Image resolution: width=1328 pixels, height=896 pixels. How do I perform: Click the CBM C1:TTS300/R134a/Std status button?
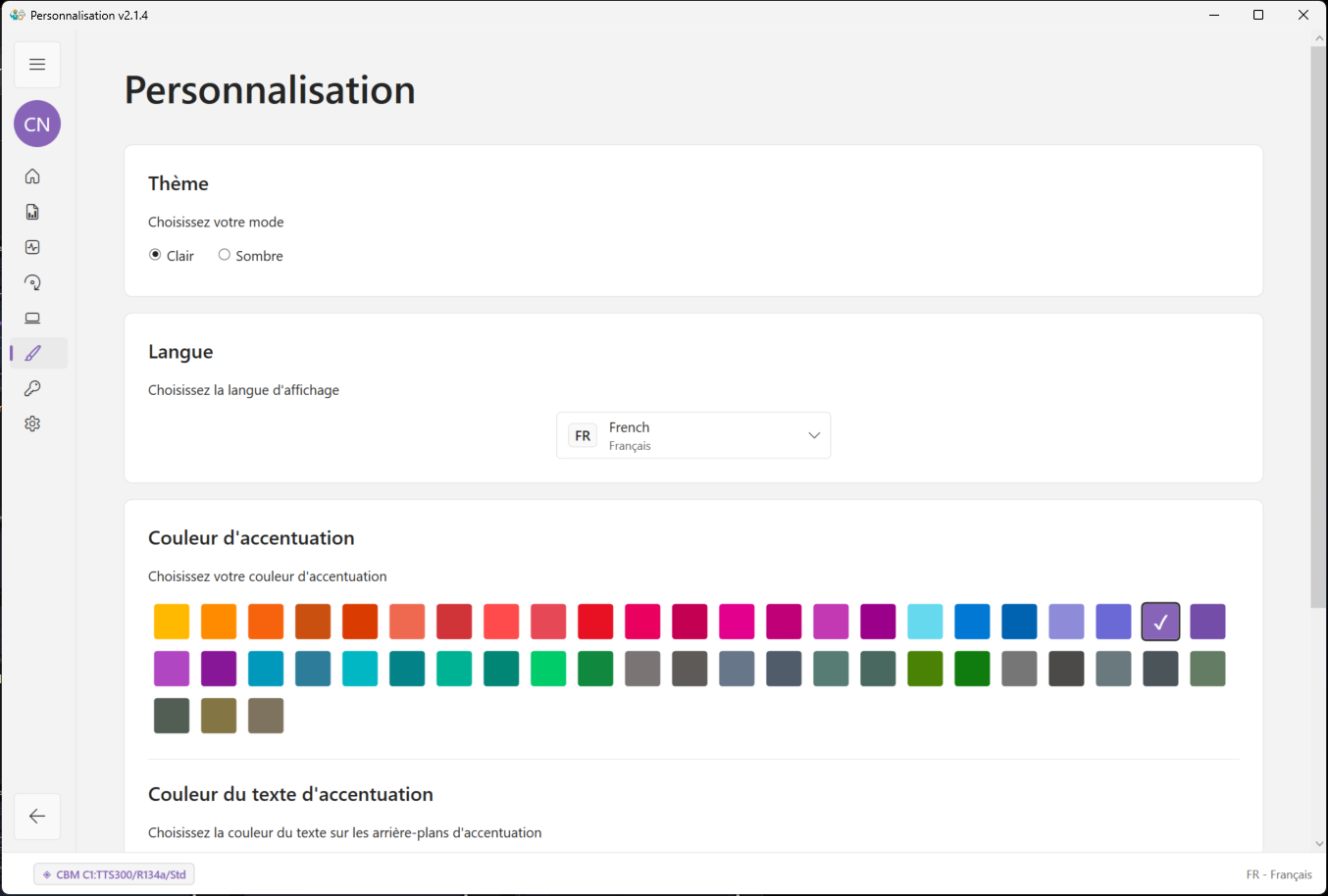114,874
